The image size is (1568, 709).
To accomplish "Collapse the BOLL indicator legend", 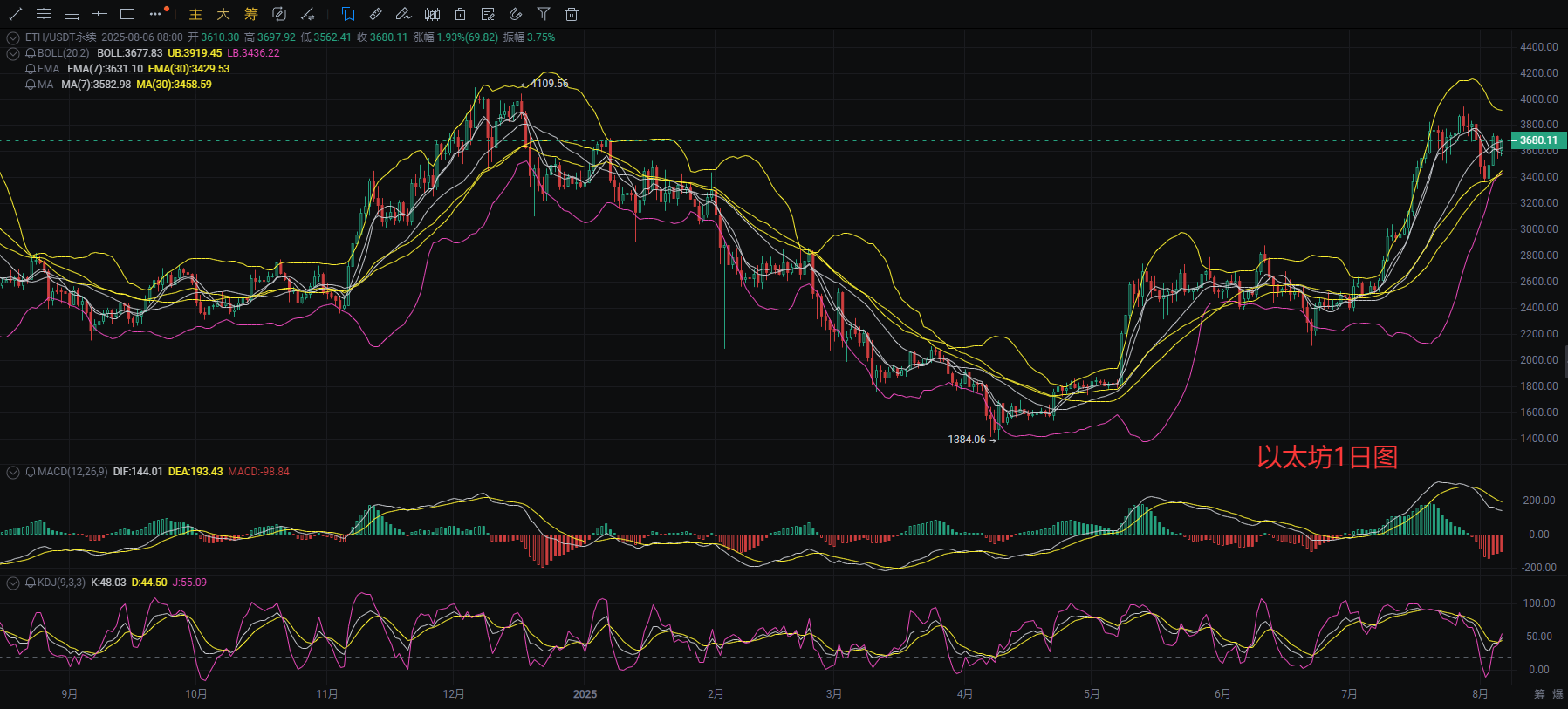I will point(13,53).
